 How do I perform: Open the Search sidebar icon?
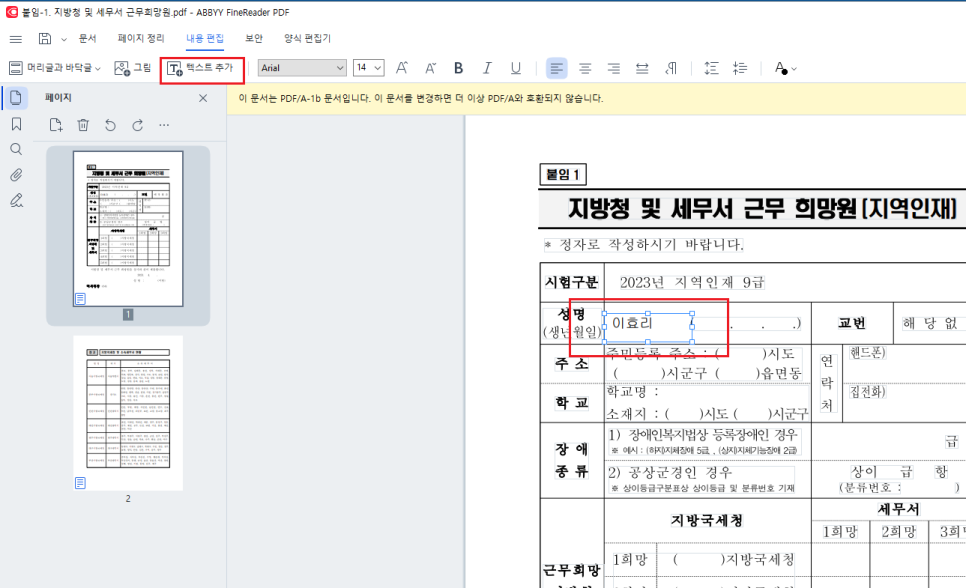click(16, 149)
